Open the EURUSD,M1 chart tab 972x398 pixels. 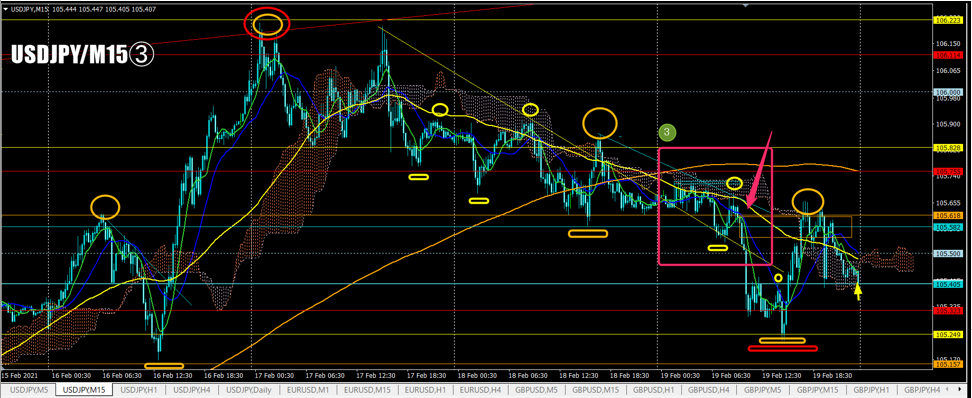(x=307, y=389)
